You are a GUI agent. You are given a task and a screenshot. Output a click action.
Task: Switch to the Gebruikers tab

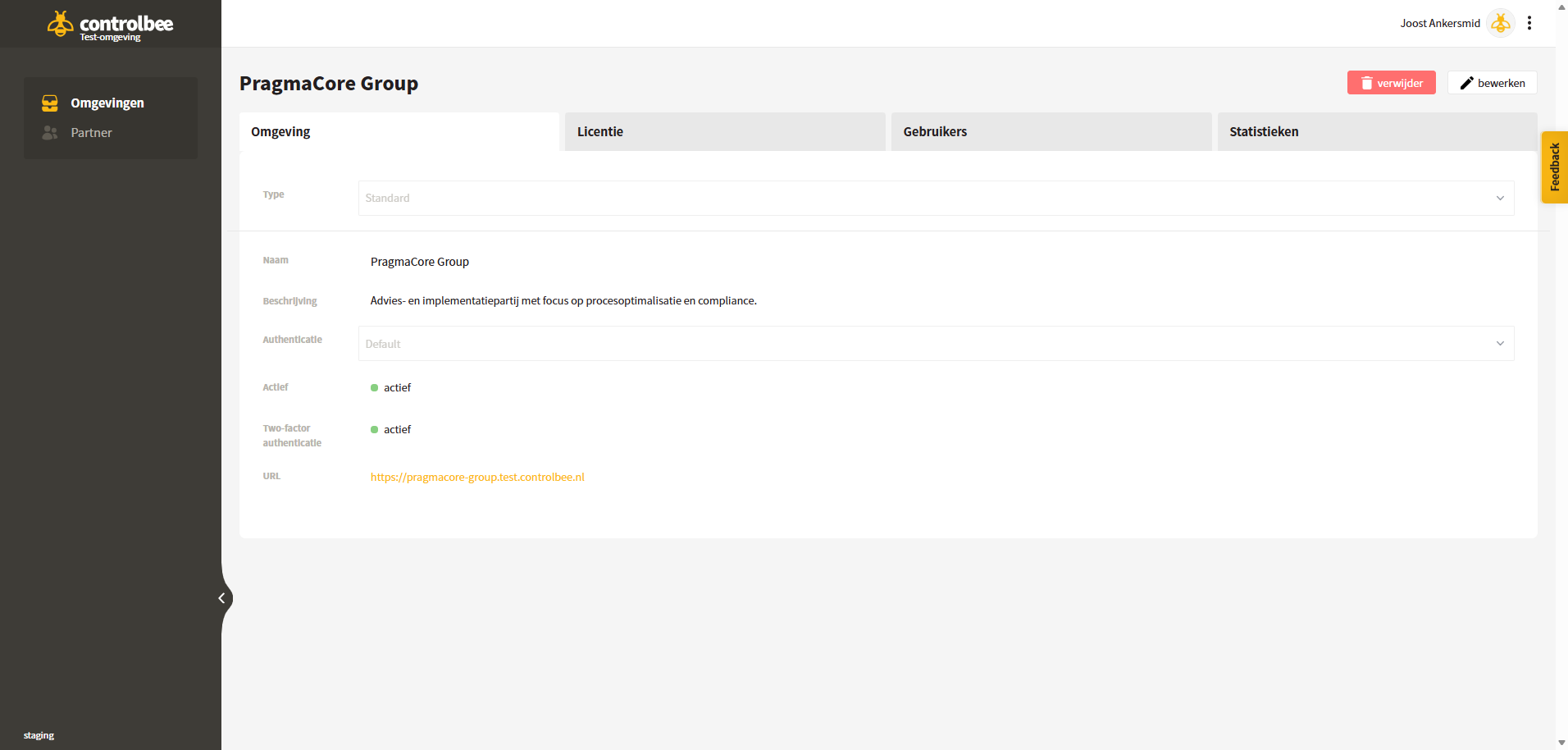pyautogui.click(x=1051, y=131)
